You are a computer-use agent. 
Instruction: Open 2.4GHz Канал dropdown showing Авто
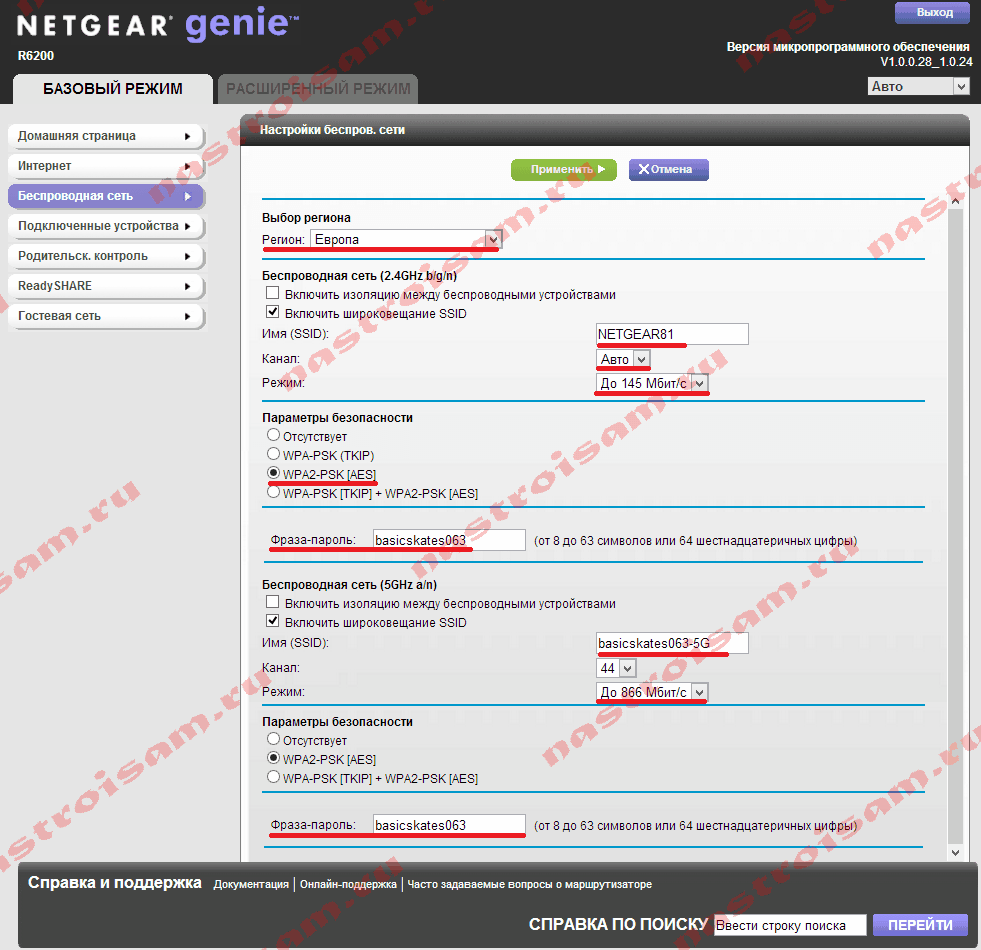pyautogui.click(x=623, y=359)
